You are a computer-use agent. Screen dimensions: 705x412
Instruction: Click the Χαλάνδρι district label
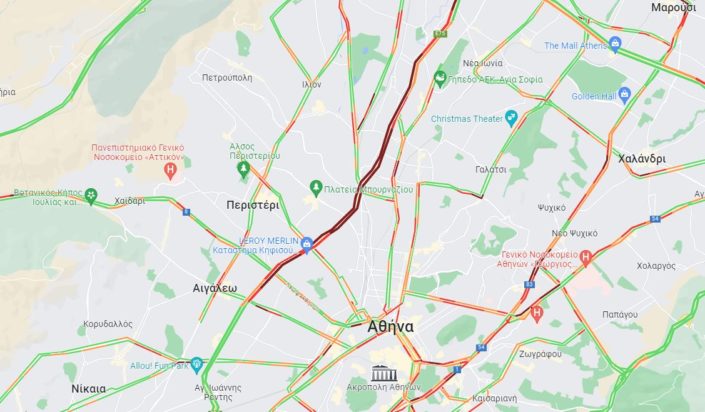pos(642,159)
